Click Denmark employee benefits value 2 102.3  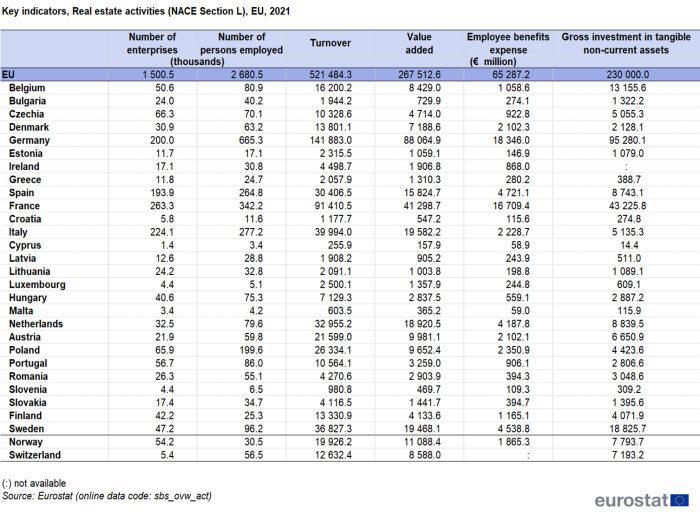513,127
